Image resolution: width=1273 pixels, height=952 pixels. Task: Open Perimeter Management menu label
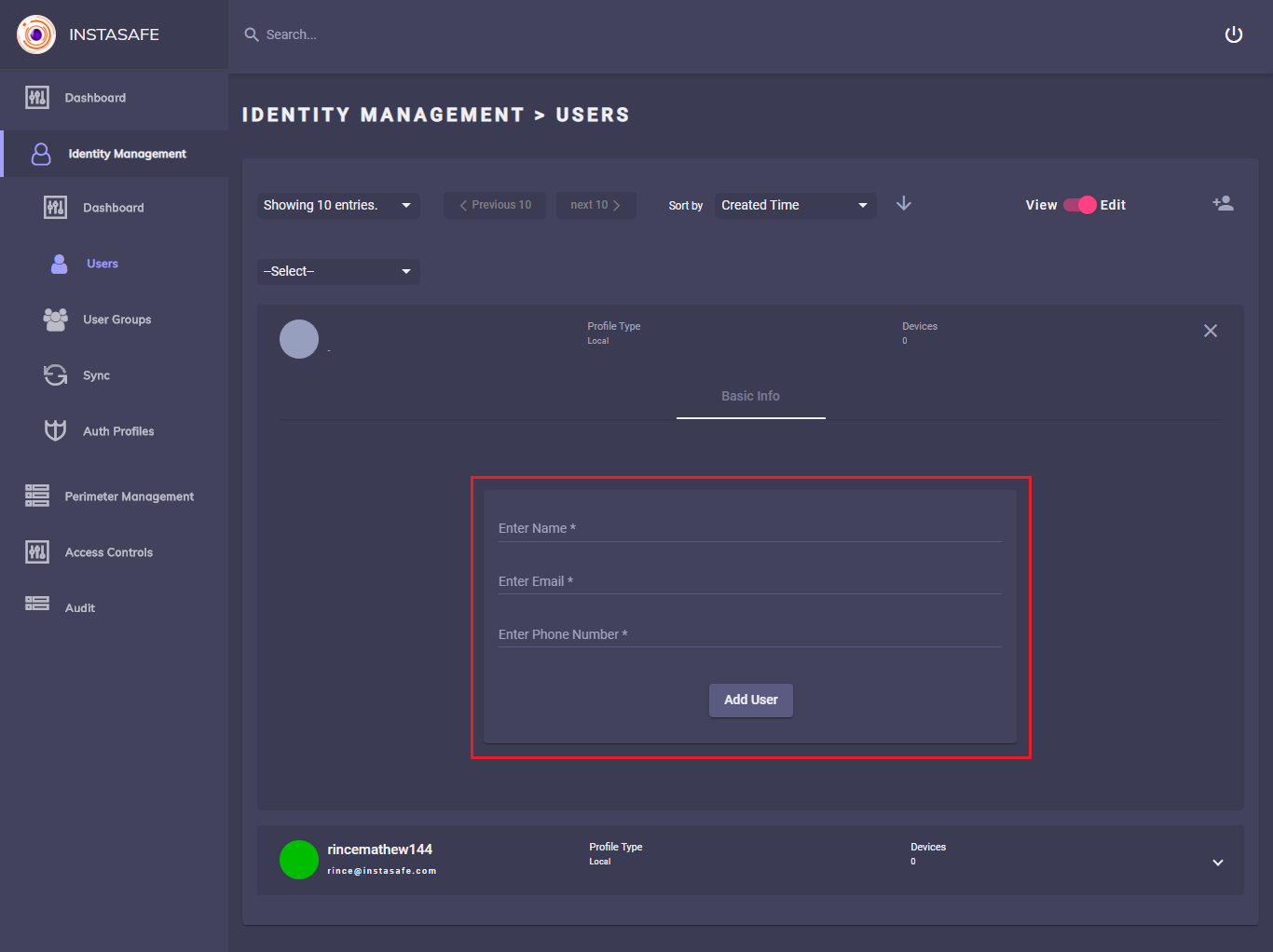click(x=130, y=496)
